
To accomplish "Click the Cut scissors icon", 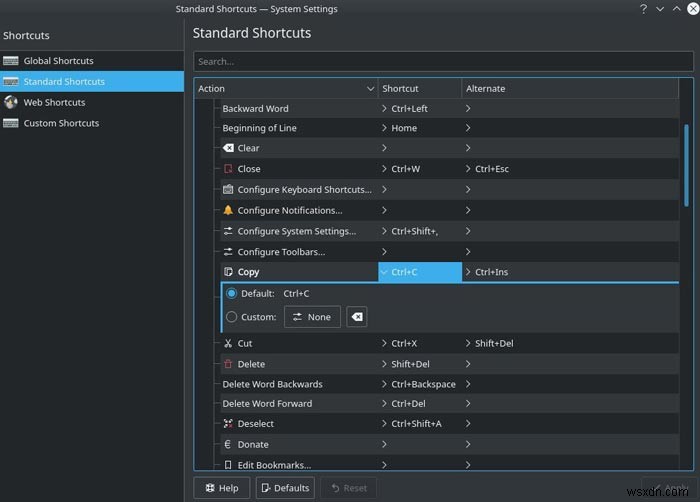I will point(228,343).
